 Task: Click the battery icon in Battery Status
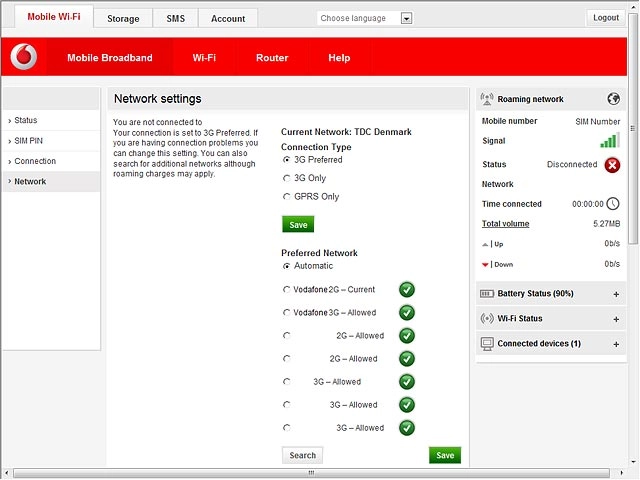point(487,294)
